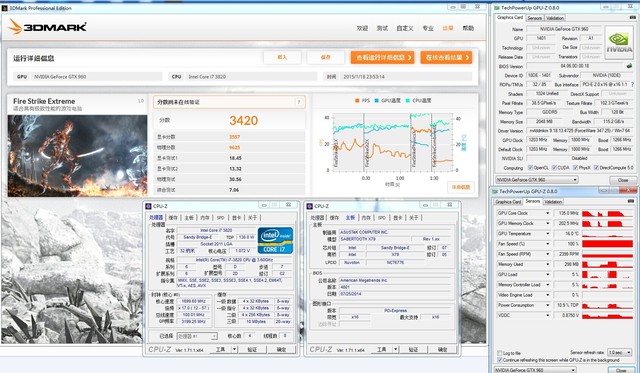Open the 测试 tab in 3DMark

coord(382,28)
